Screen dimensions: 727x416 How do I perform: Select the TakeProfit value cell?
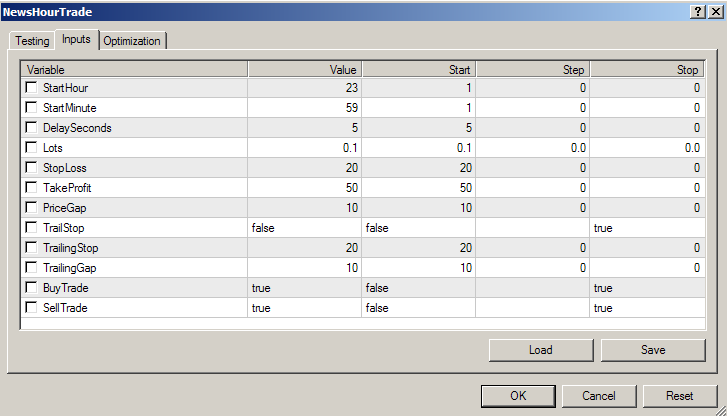coord(304,188)
